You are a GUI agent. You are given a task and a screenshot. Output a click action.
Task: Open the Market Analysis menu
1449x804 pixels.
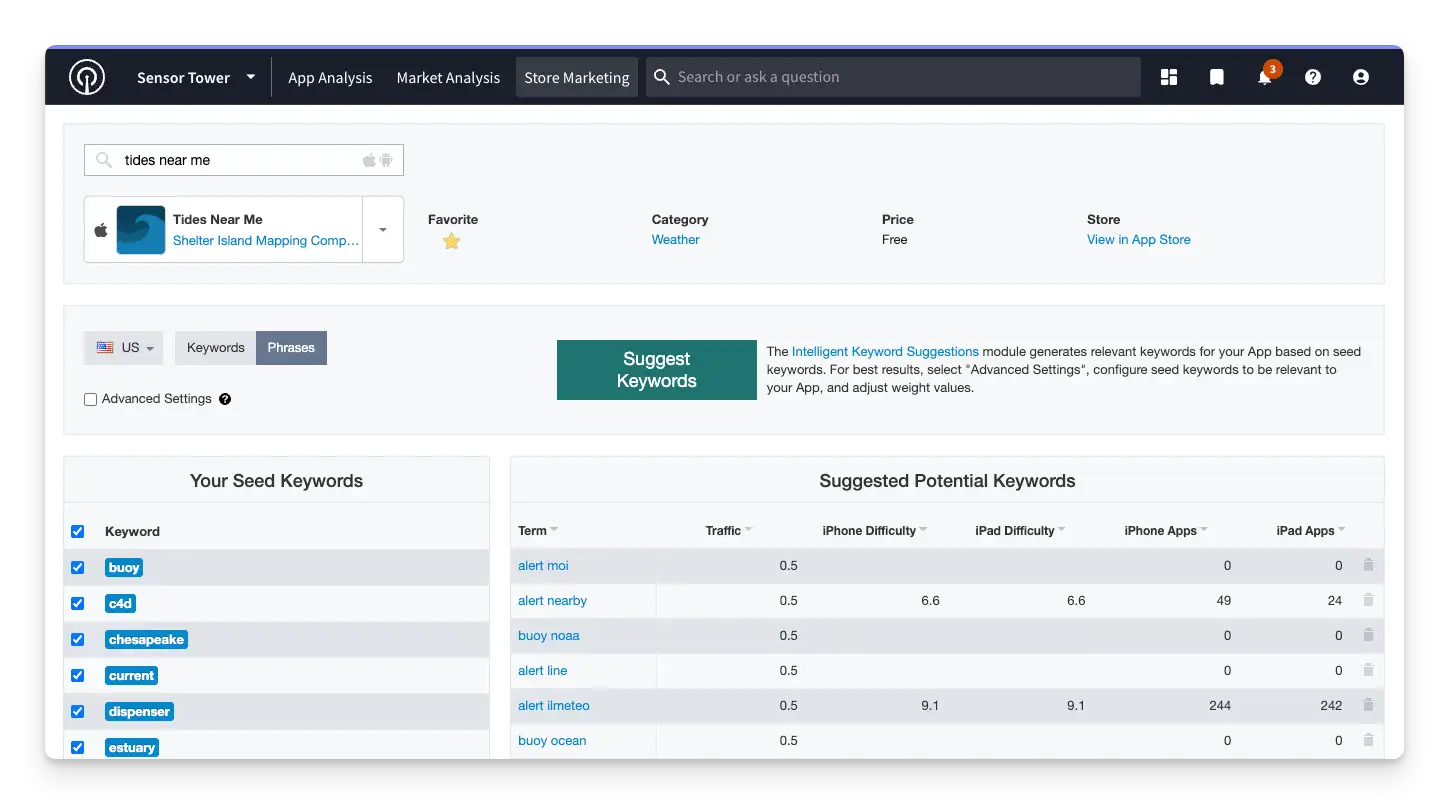(x=448, y=77)
